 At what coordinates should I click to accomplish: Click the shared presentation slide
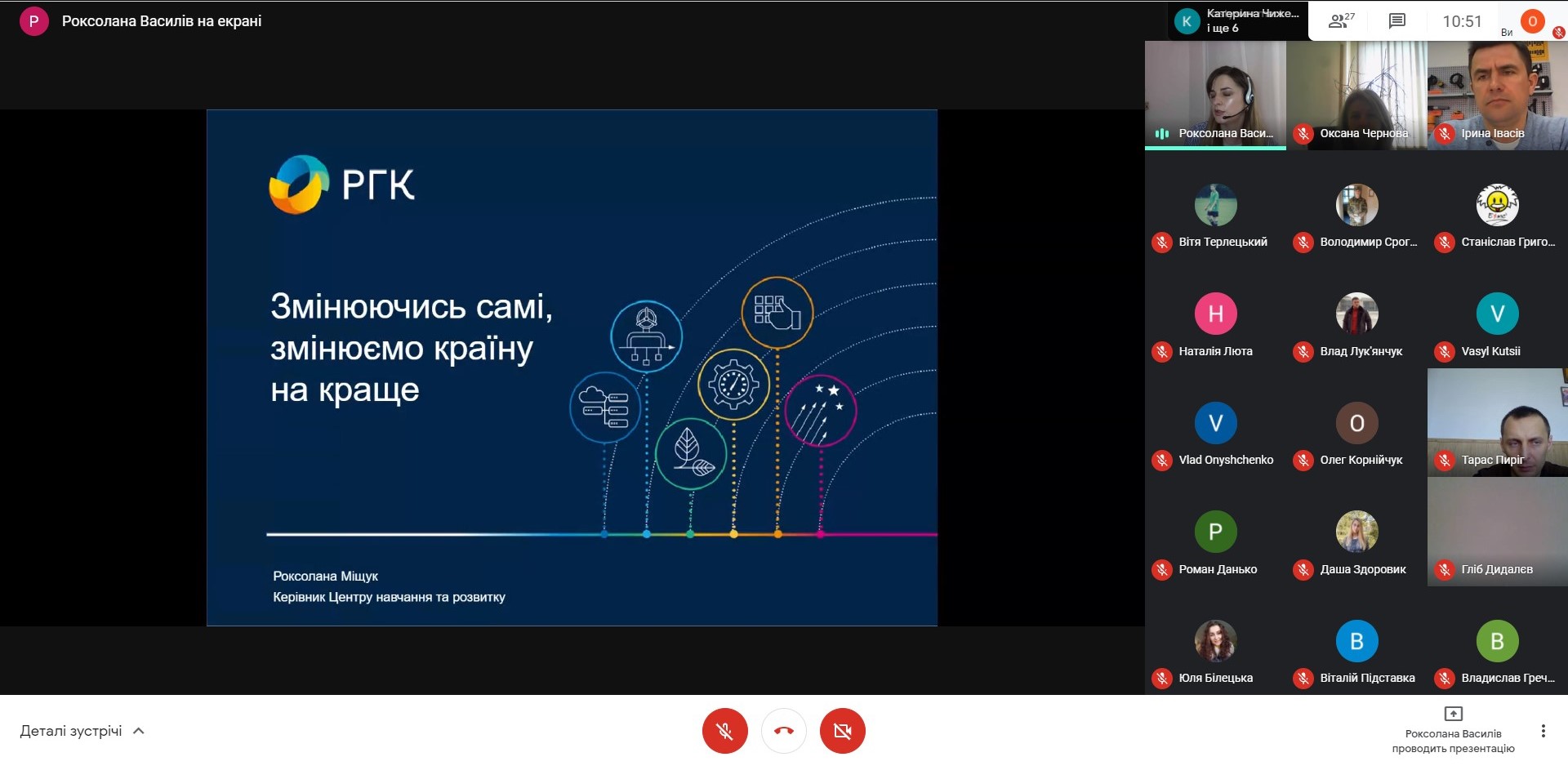pos(572,367)
